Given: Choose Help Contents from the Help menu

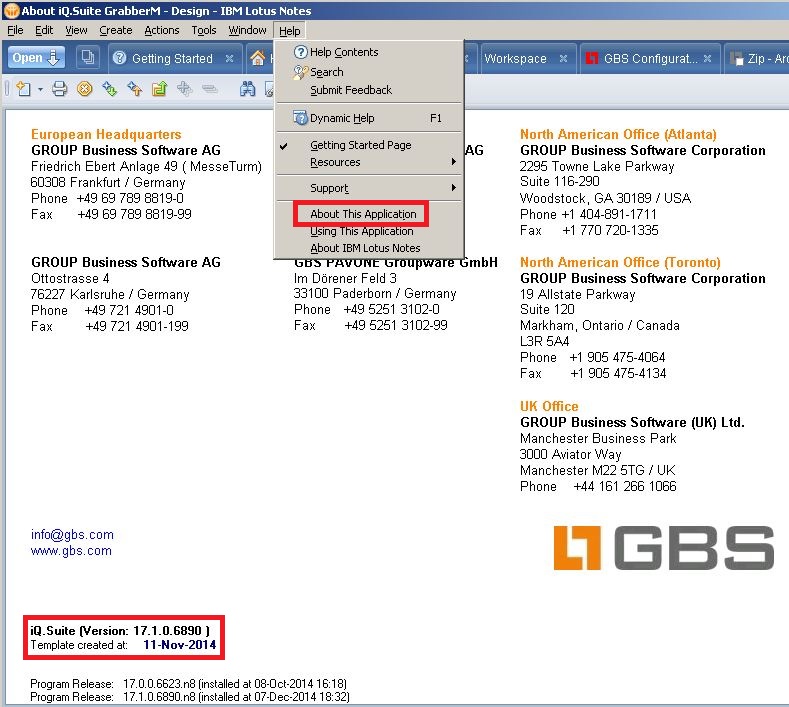Looking at the screenshot, I should (x=344, y=52).
